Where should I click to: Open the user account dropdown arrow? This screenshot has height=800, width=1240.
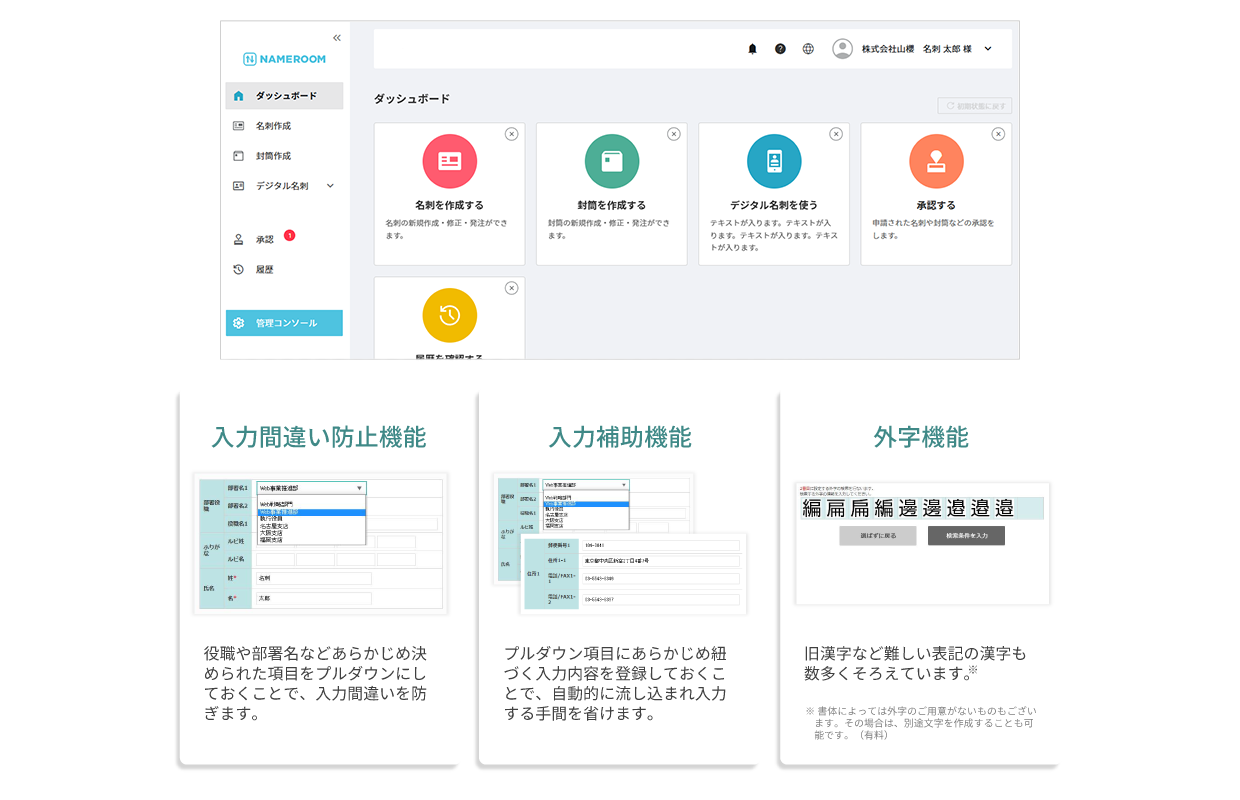(988, 49)
